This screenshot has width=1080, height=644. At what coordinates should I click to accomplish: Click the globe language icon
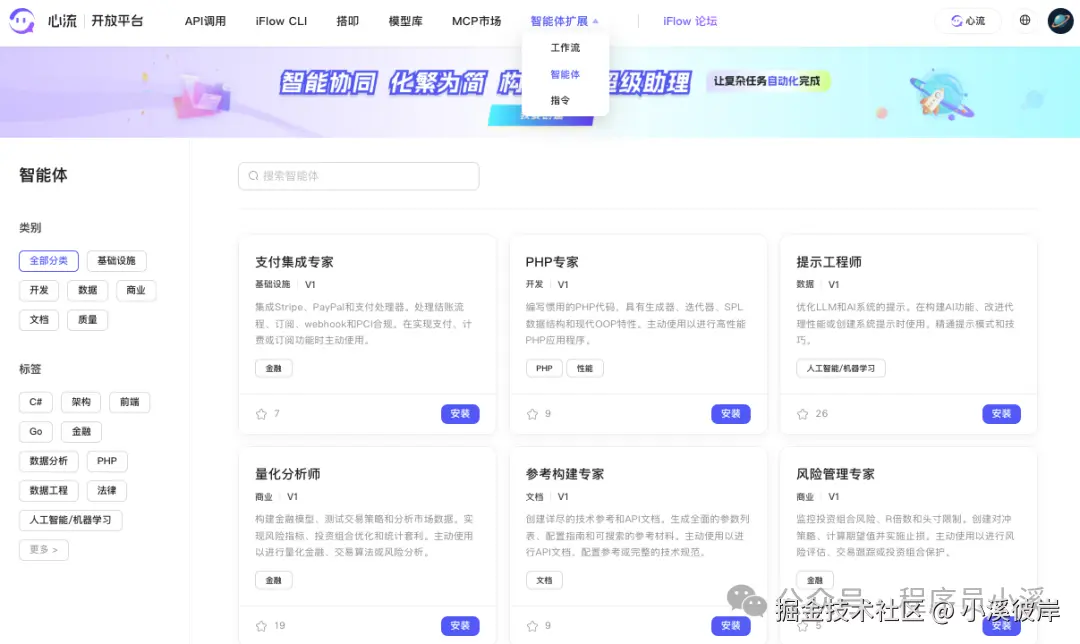1024,20
